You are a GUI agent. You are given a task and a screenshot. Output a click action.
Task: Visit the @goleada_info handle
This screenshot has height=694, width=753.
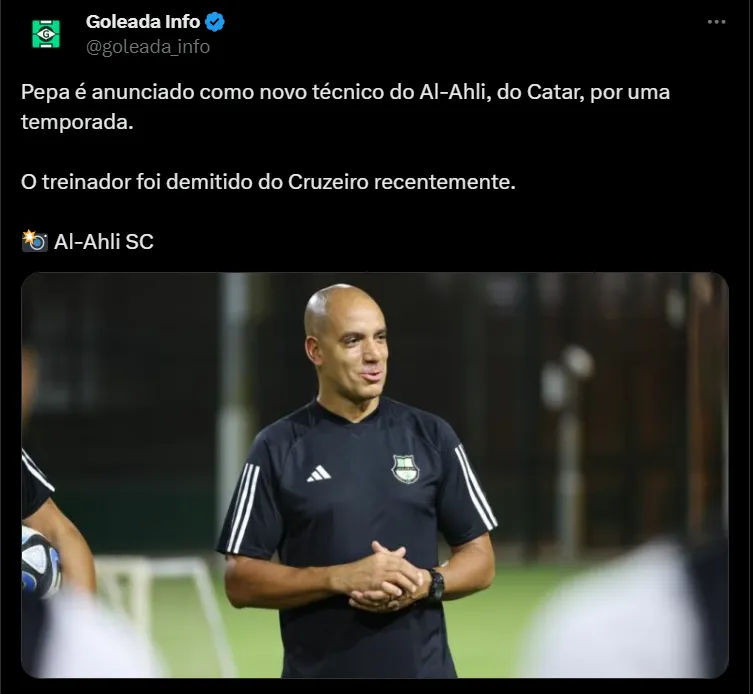pos(148,47)
